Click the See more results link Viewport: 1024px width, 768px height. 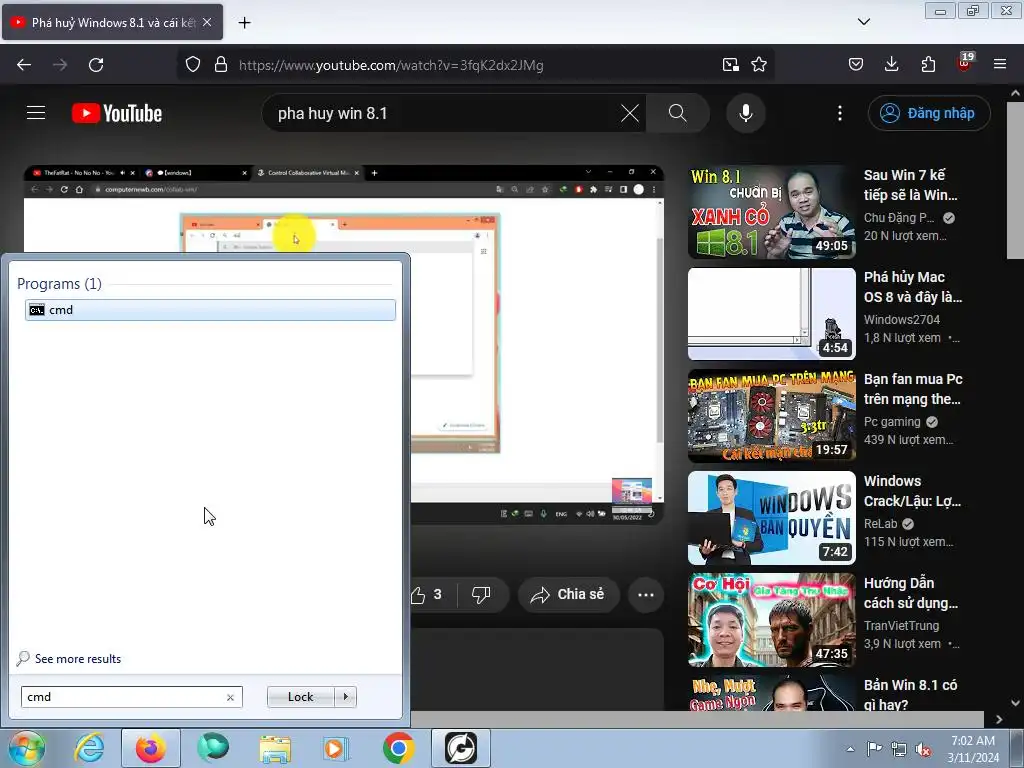78,659
